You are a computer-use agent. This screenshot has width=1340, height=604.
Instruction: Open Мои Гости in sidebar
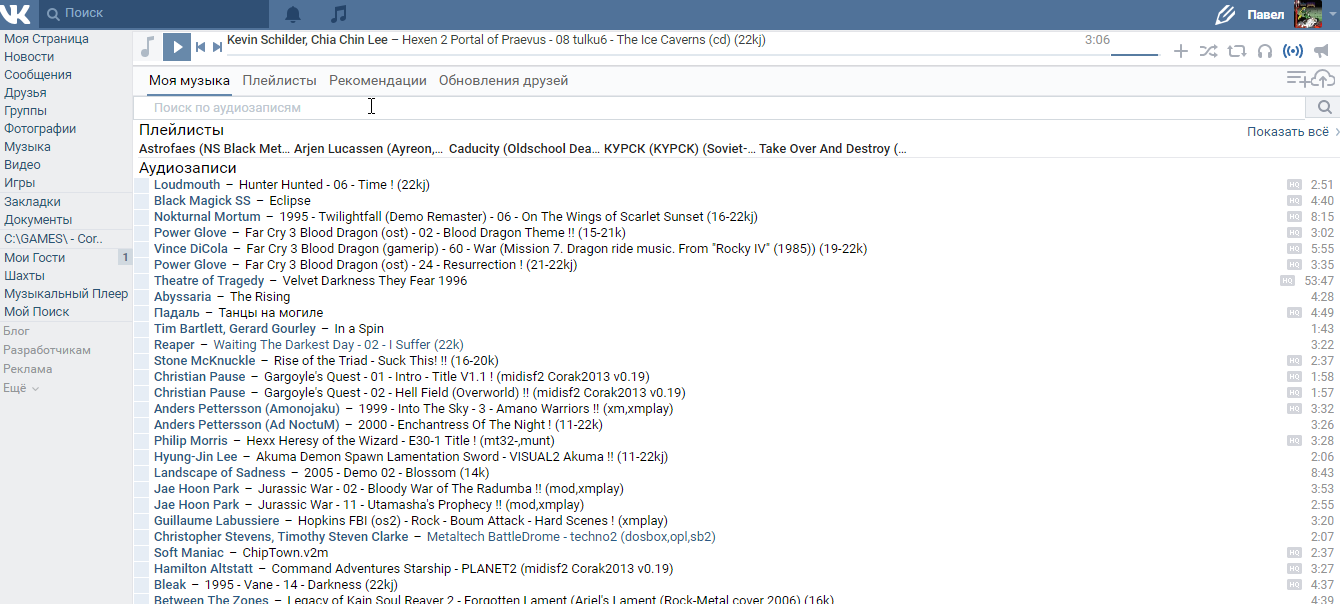35,258
